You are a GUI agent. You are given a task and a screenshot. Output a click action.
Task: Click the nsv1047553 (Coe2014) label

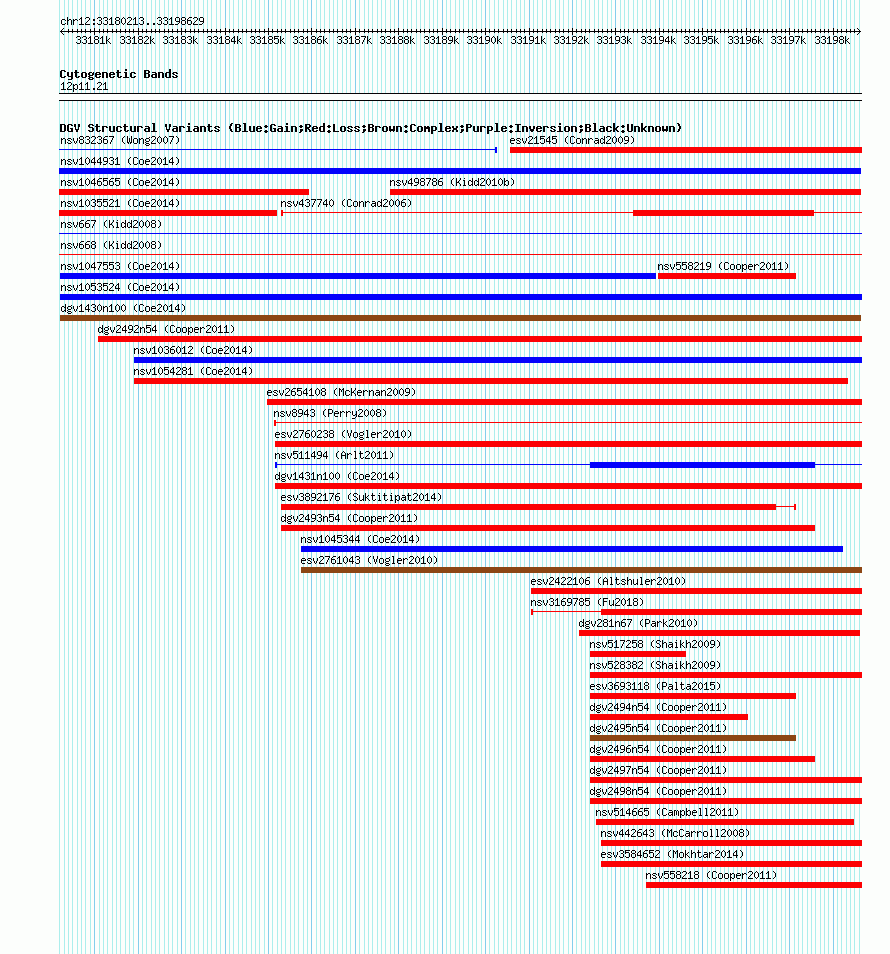120,266
